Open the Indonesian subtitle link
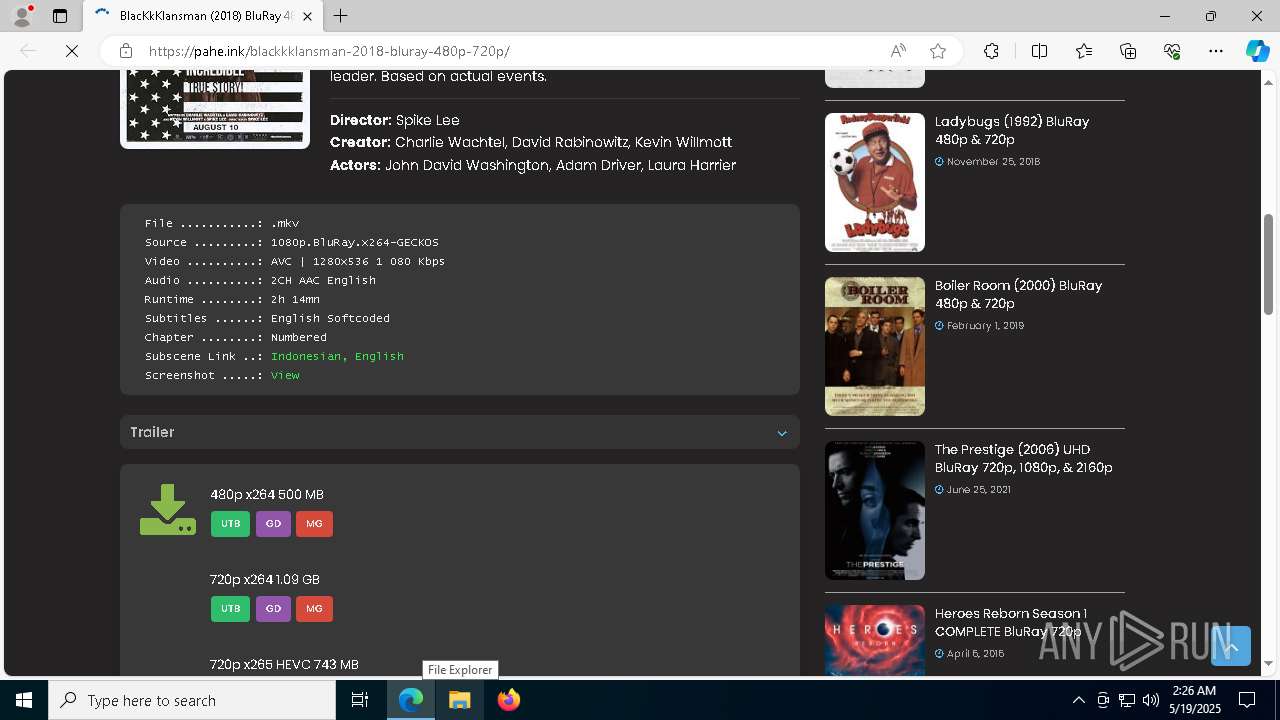The width and height of the screenshot is (1280, 720). pyautogui.click(x=307, y=356)
